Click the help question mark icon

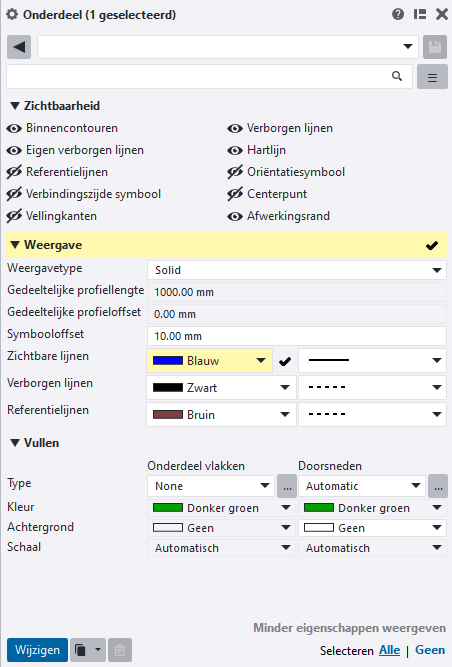[x=398, y=14]
